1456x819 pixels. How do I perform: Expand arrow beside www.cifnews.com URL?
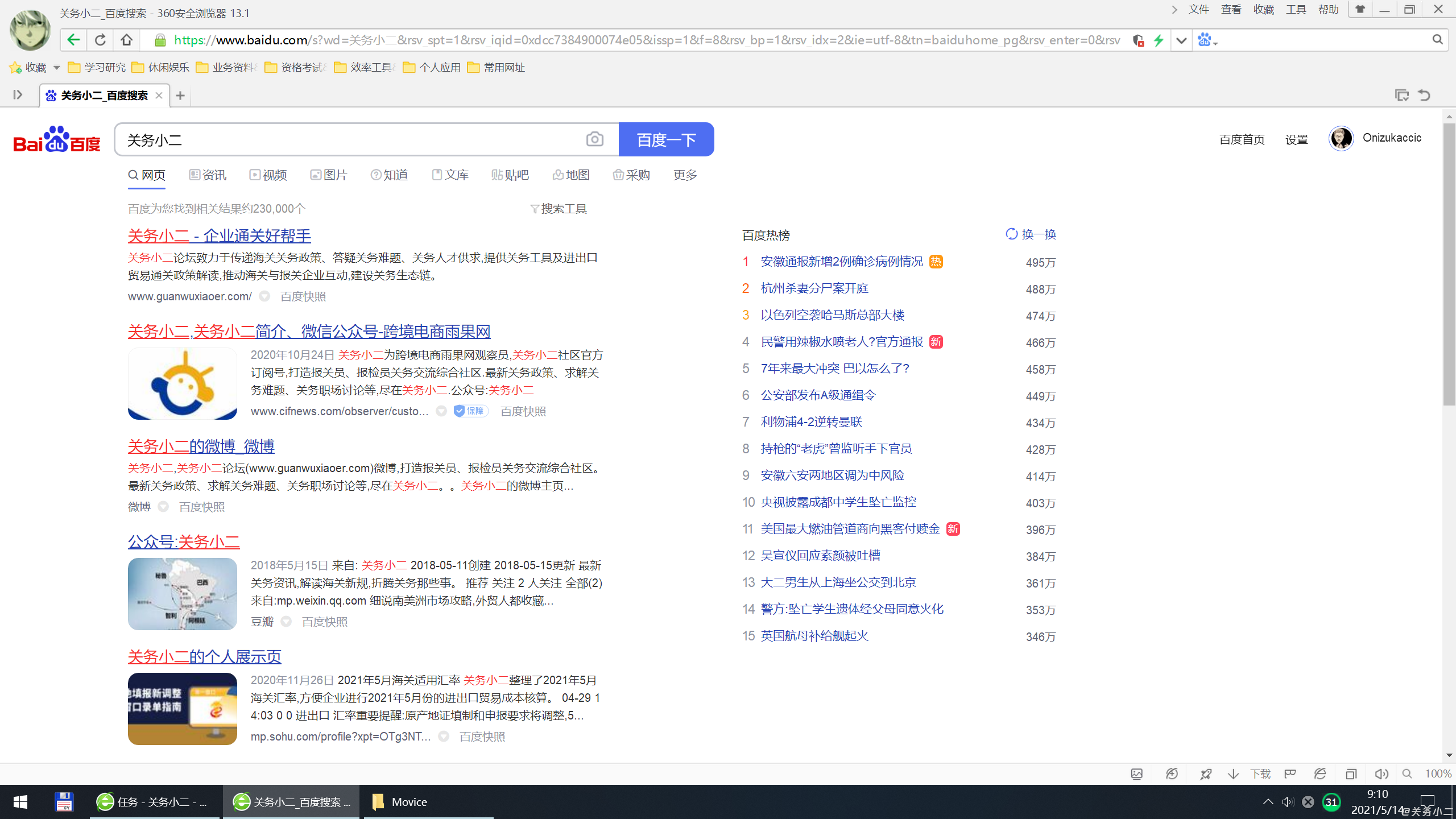[x=441, y=411]
